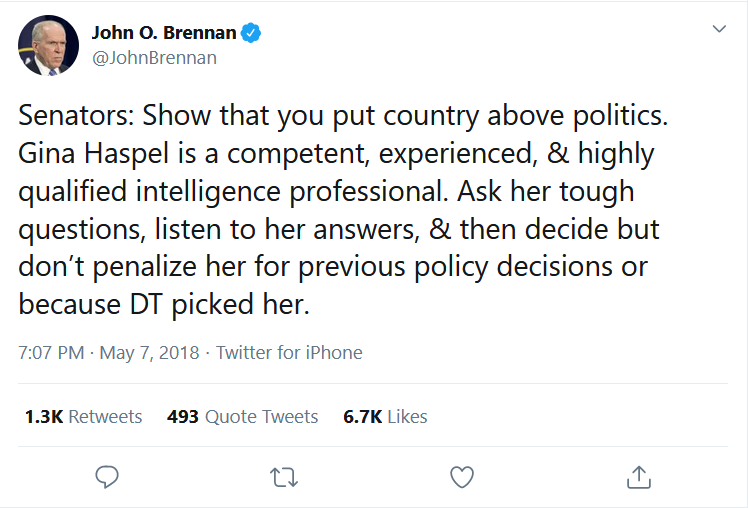The height and width of the screenshot is (508, 748).
Task: Open the @JohnBrennan handle link
Action: [x=154, y=58]
